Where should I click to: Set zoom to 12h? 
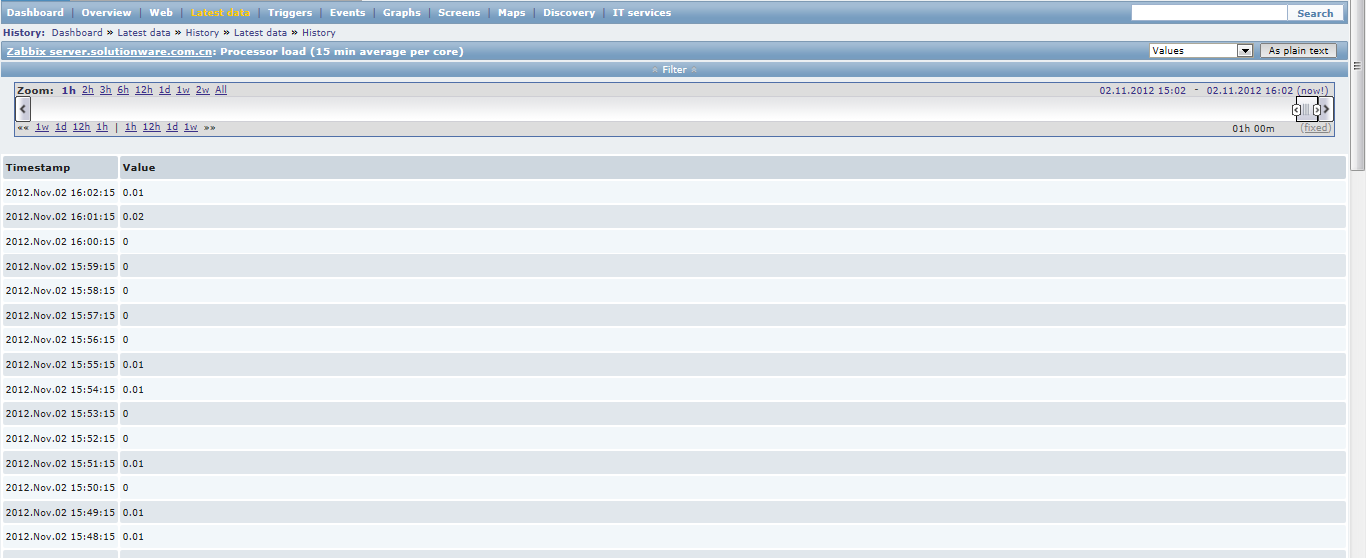[144, 90]
